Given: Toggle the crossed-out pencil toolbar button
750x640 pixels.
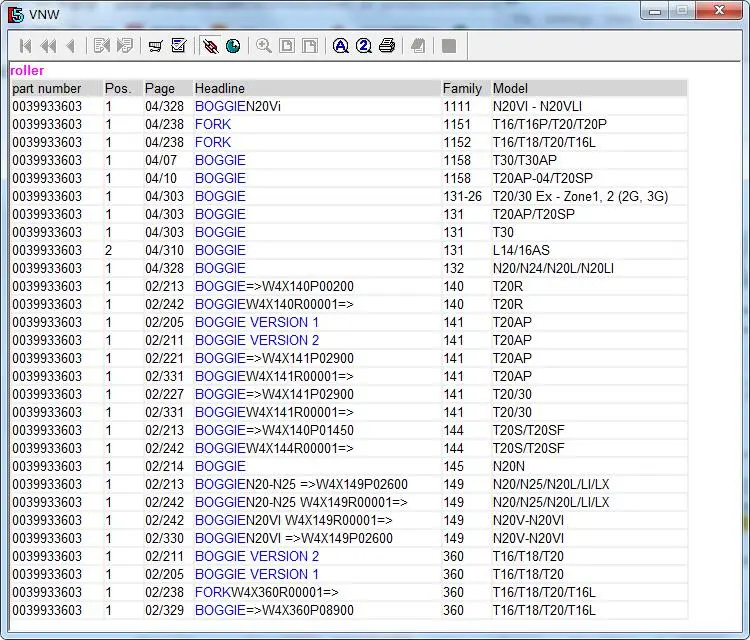Looking at the screenshot, I should (210, 46).
